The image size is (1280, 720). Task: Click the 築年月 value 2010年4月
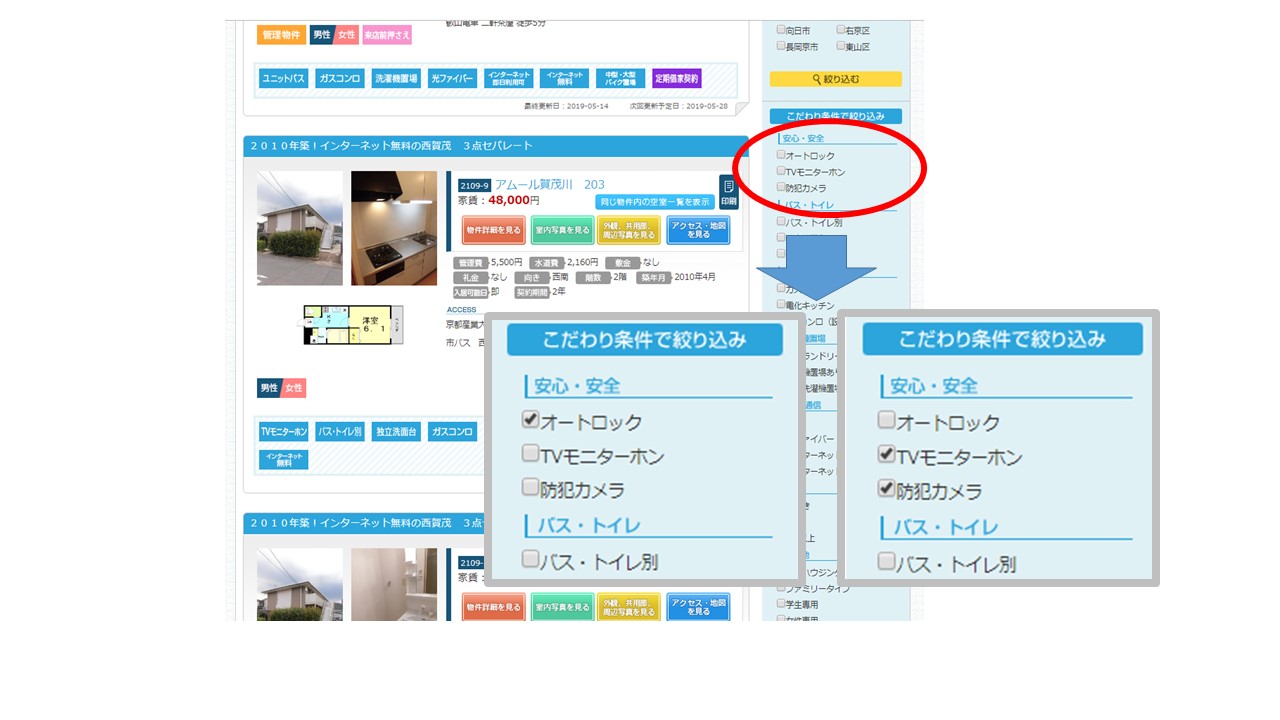coord(695,277)
